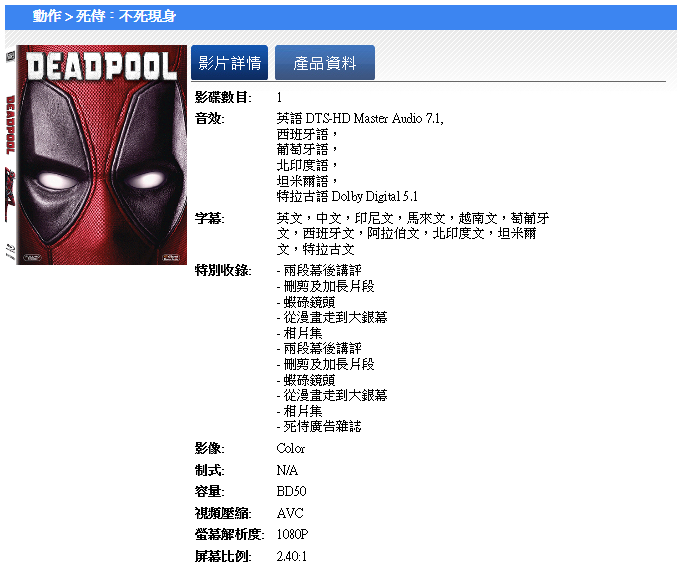Viewport: 677px width, 588px height.
Task: Click the N/A value next to 制式
Action: coord(287,470)
